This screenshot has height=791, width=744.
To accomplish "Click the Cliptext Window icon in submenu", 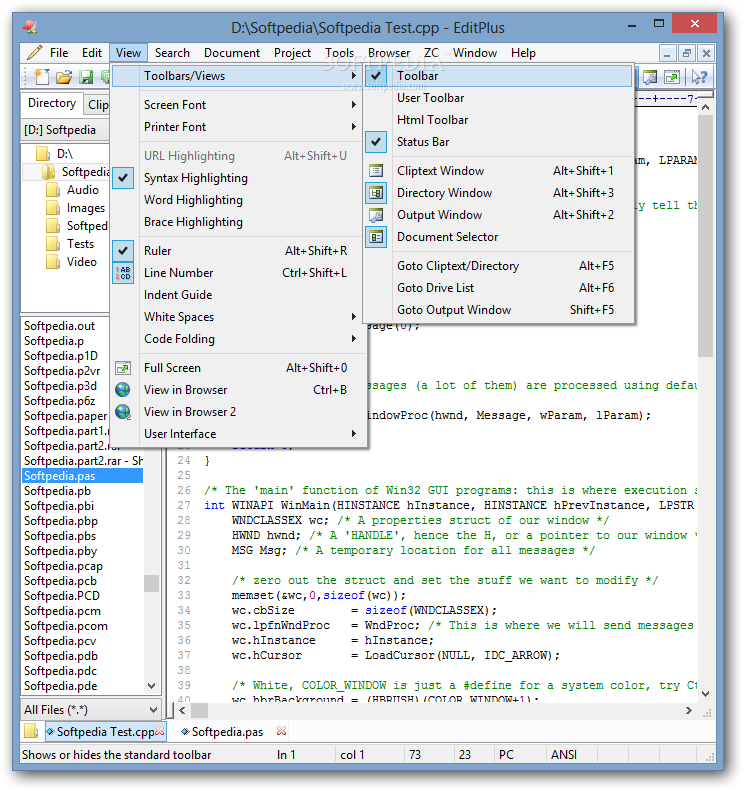I will coord(376,171).
